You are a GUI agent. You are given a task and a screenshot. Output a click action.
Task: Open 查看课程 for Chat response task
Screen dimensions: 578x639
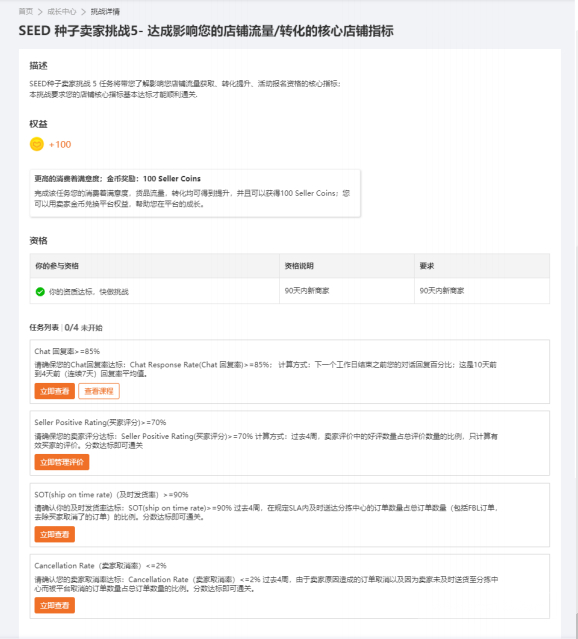99,391
